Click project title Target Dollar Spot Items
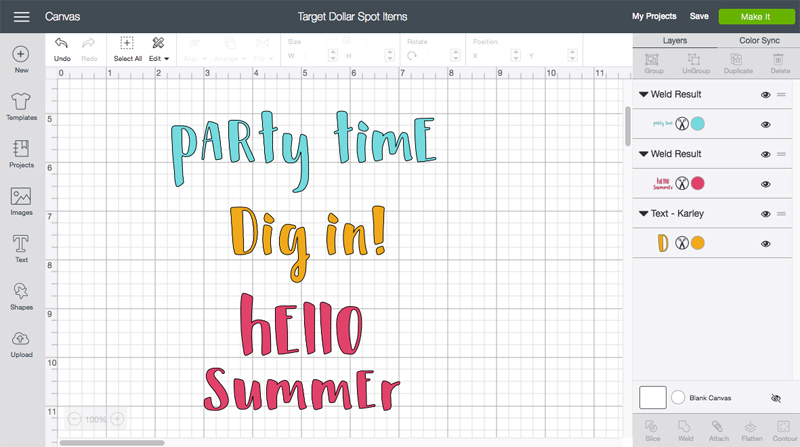 (353, 17)
